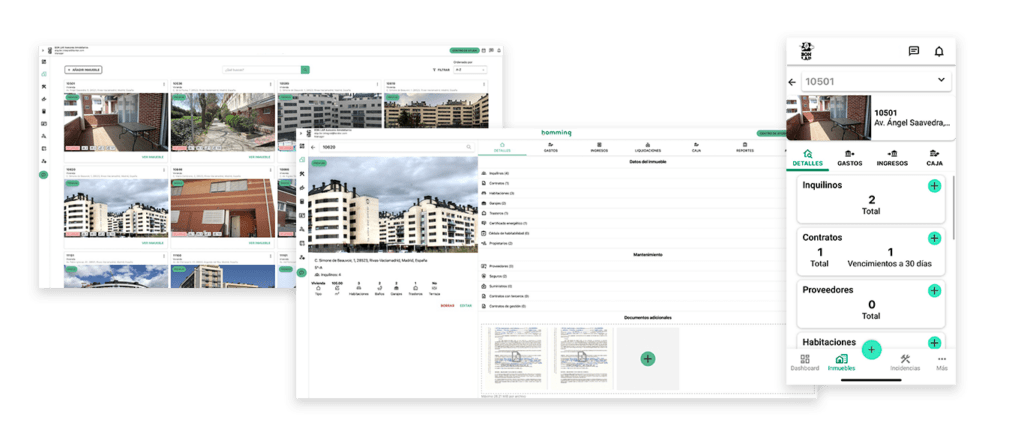Switch to LIQUIDACIONES tab in detail window
1024x441 pixels.
click(648, 148)
